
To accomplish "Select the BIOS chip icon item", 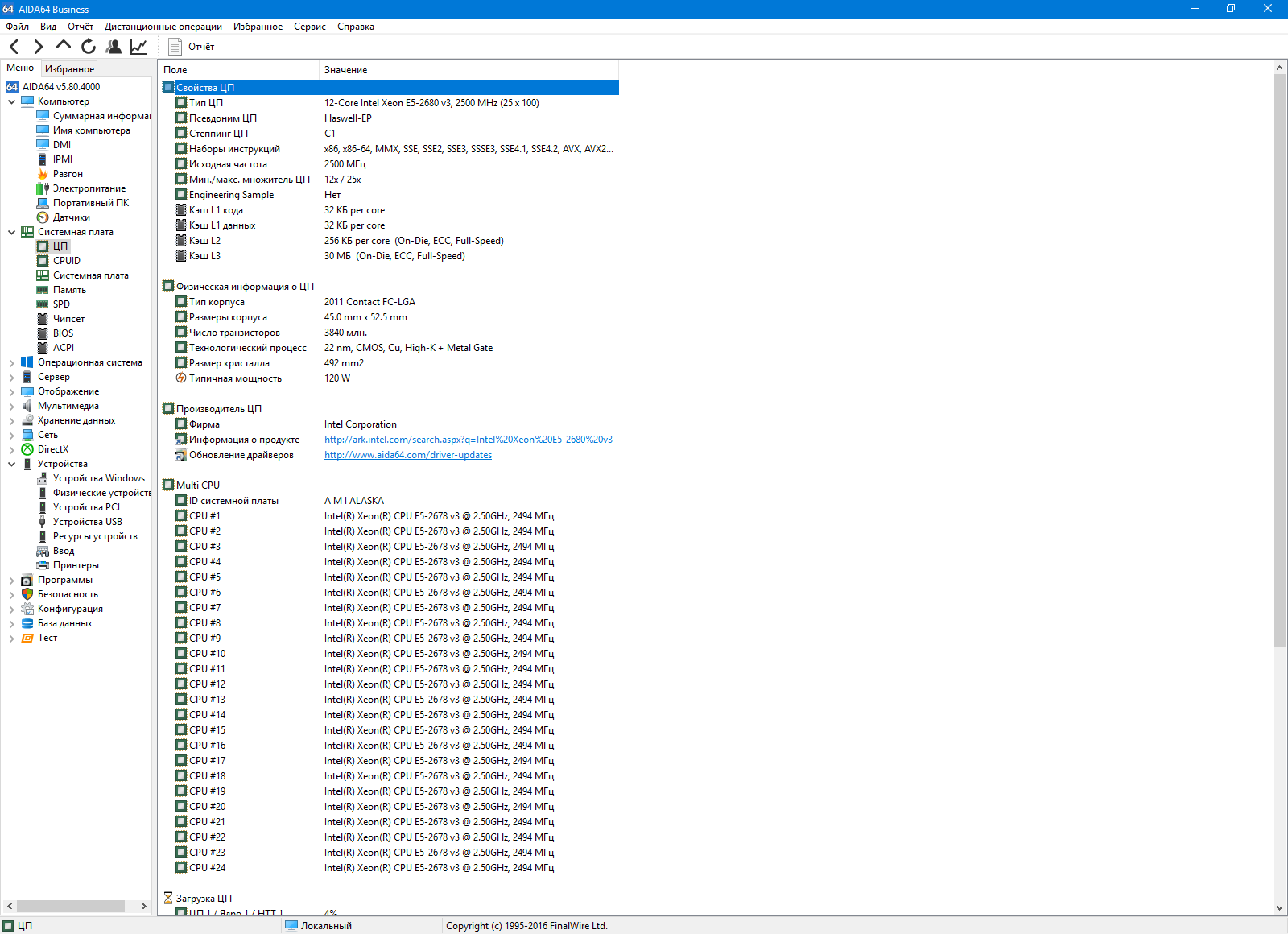I will point(43,333).
